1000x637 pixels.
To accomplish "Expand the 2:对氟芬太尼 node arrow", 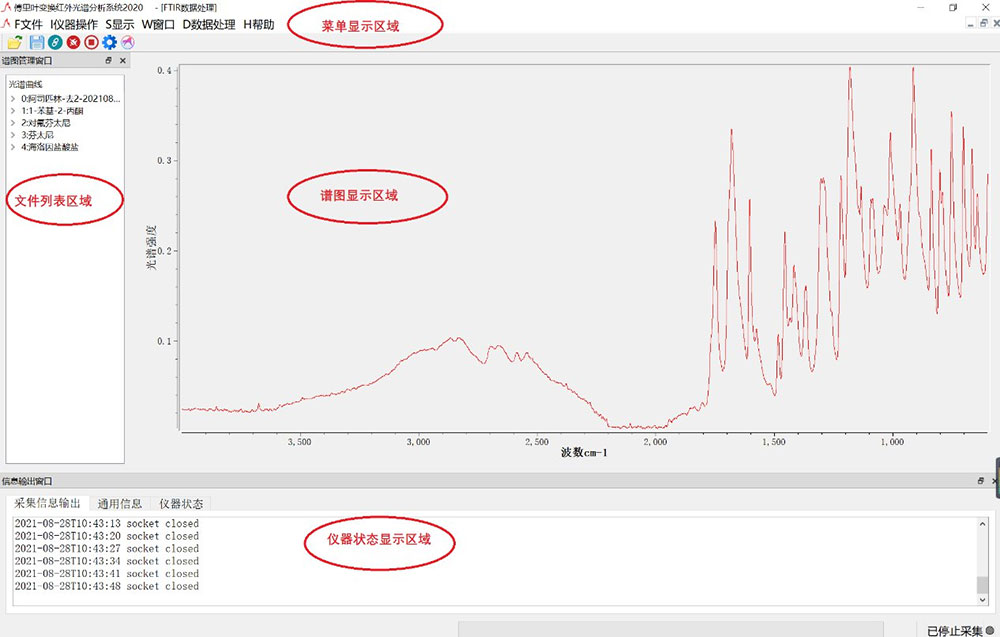I will (x=13, y=123).
